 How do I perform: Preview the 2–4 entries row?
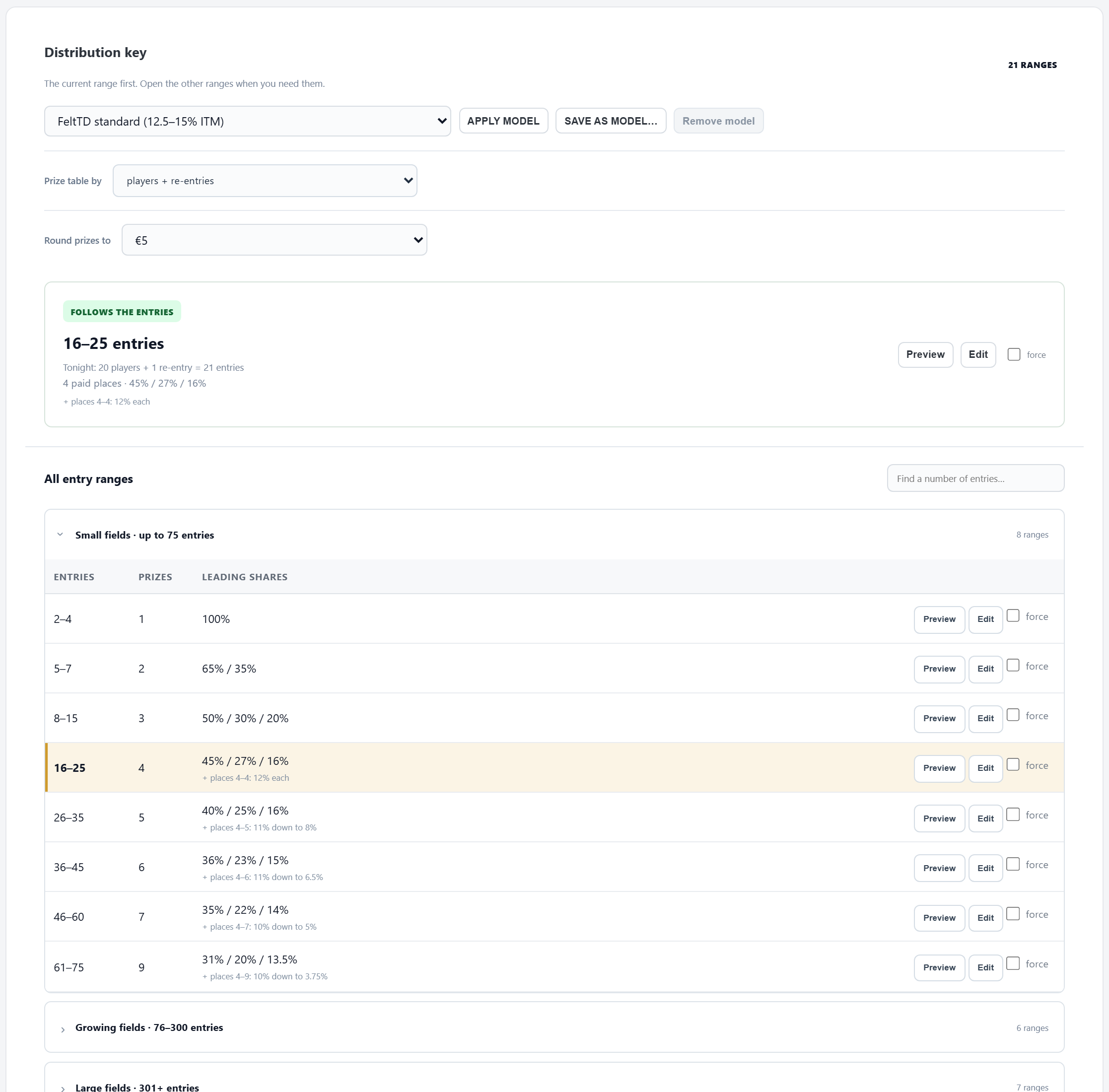pyautogui.click(x=939, y=619)
